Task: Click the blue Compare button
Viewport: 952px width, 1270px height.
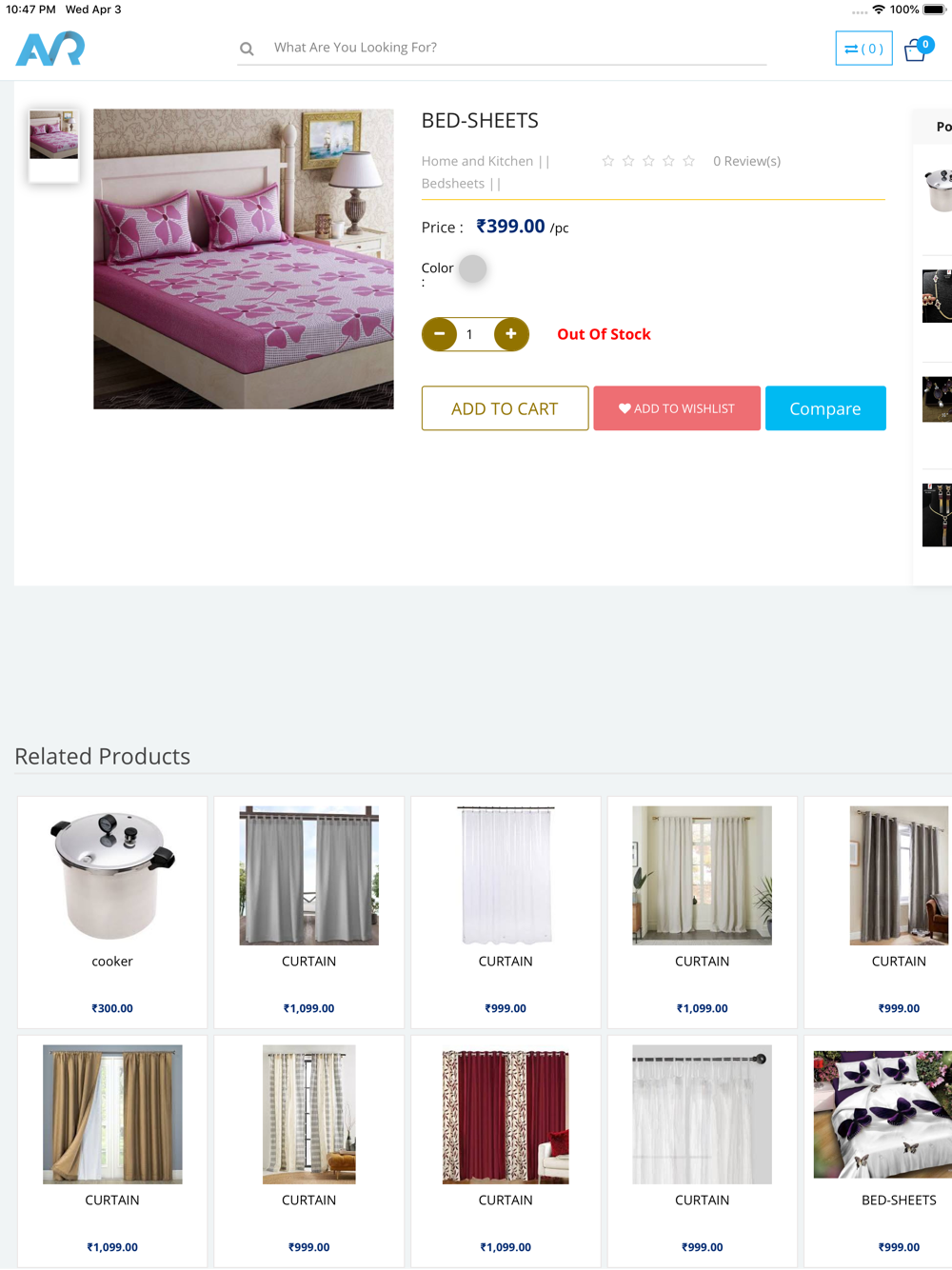Action: coord(825,408)
